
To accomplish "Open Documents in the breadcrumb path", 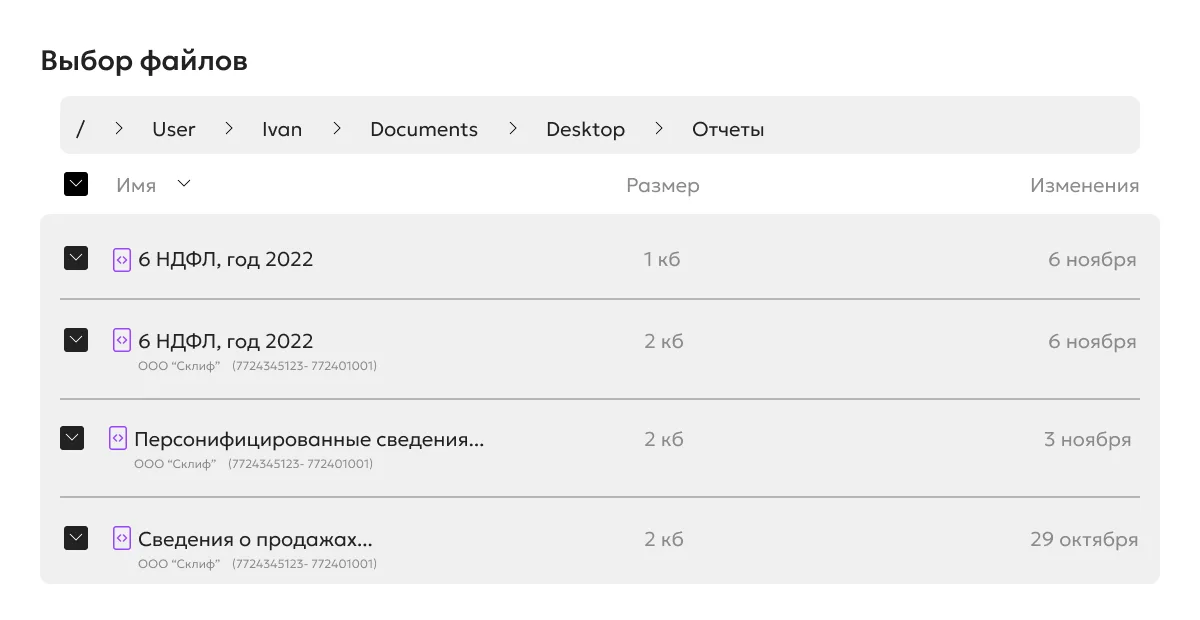I will point(424,129).
